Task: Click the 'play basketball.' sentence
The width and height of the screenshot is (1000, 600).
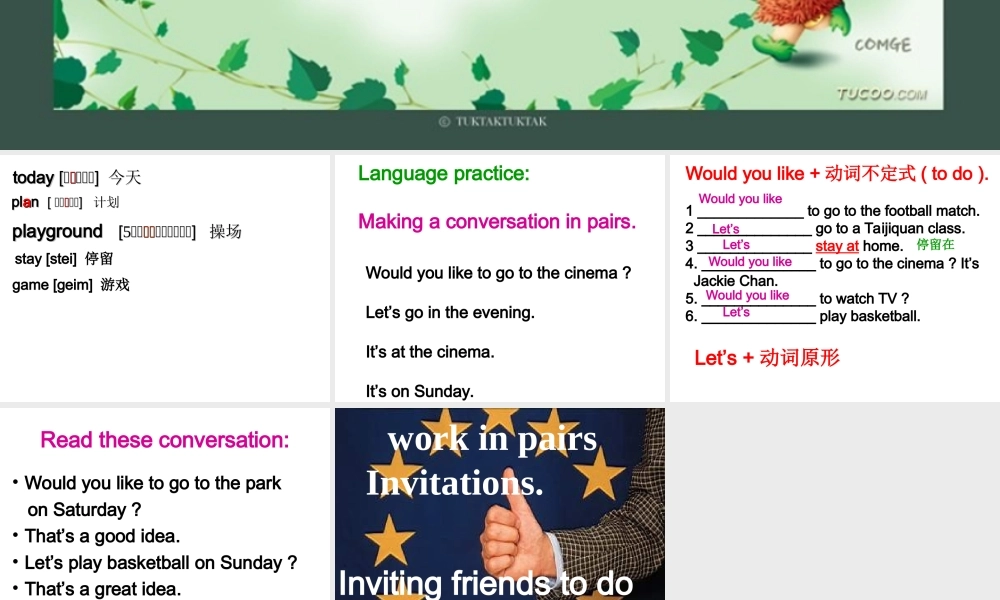Action: click(870, 316)
